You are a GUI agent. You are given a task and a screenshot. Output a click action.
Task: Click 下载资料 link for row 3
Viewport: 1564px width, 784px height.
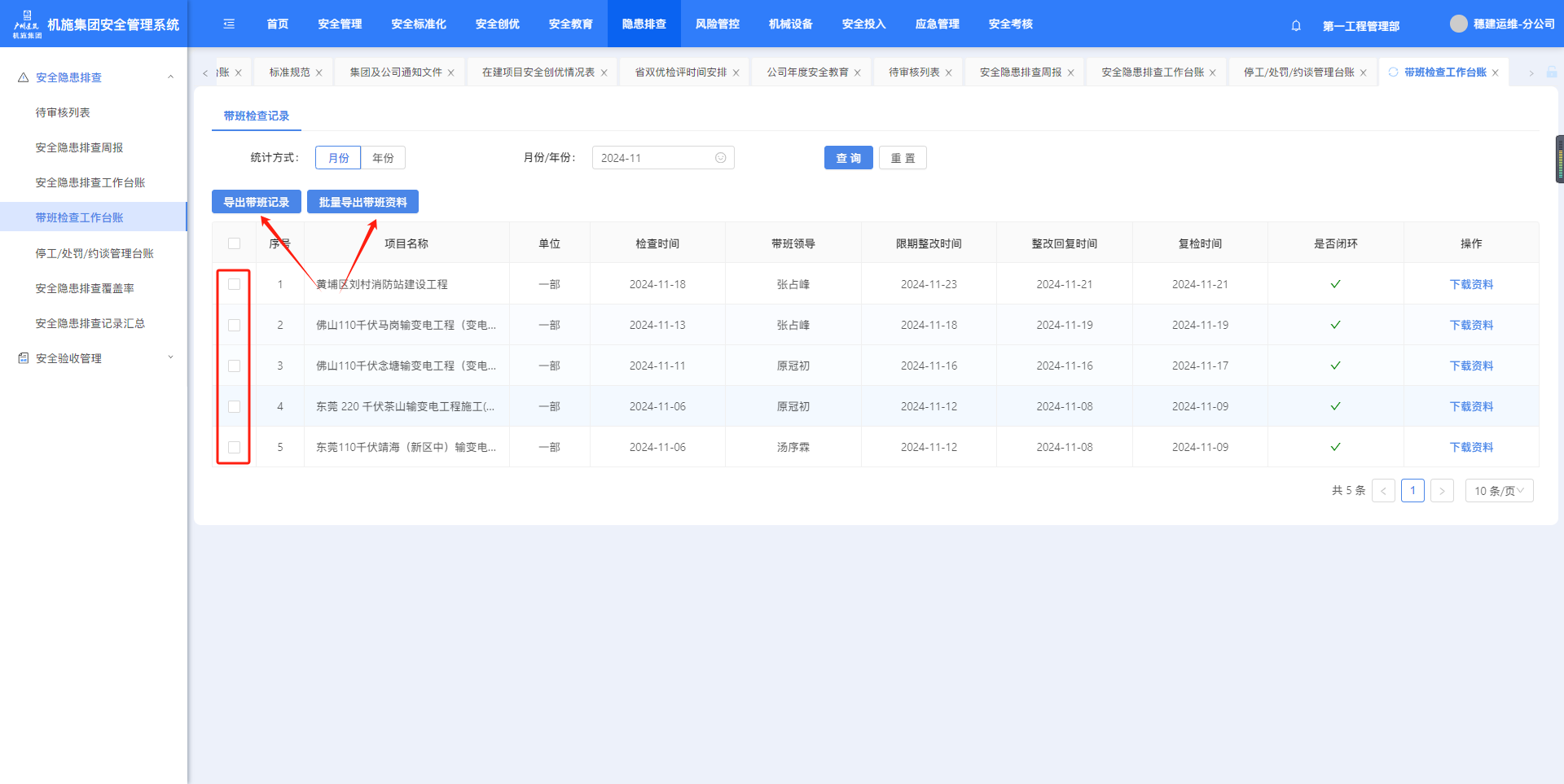coord(1471,366)
